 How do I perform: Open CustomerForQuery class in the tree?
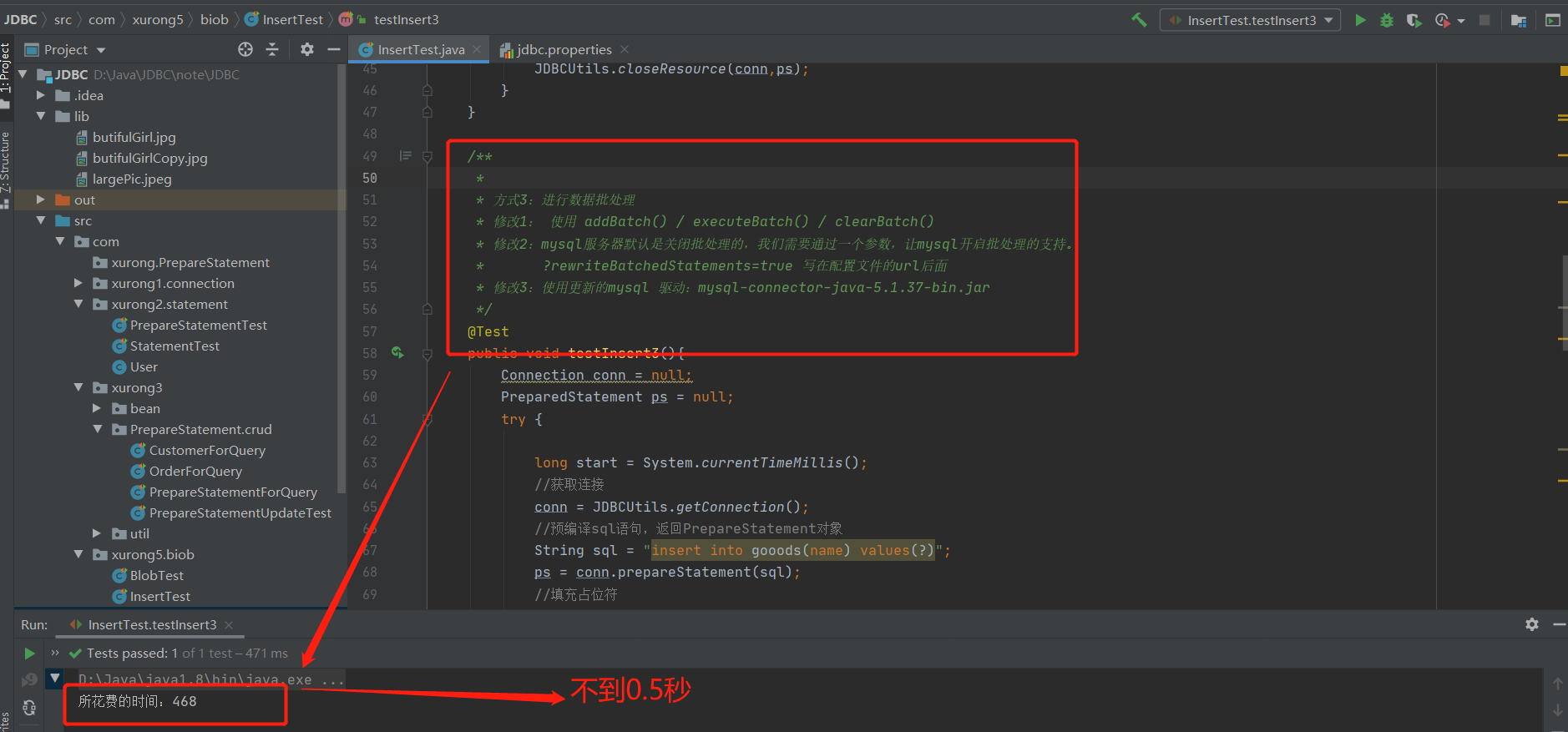[x=207, y=450]
